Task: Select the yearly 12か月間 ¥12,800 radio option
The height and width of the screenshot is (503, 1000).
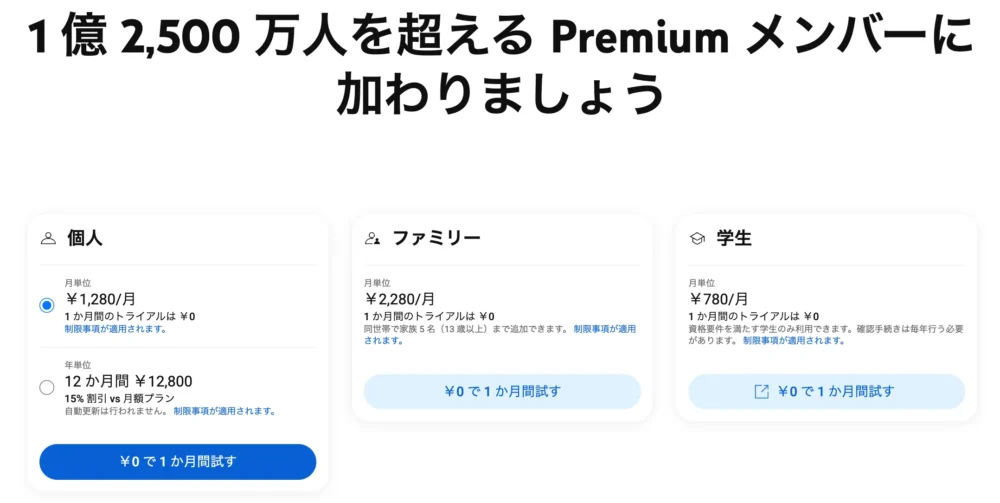Action: (47, 387)
